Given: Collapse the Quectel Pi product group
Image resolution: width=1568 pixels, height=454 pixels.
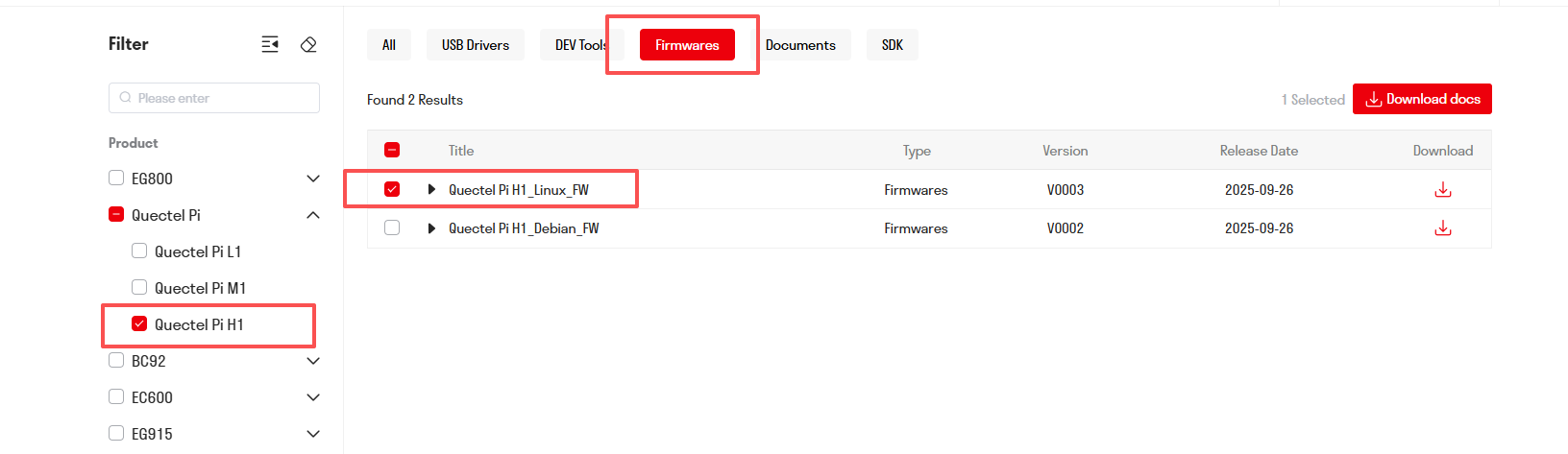Looking at the screenshot, I should [x=312, y=215].
